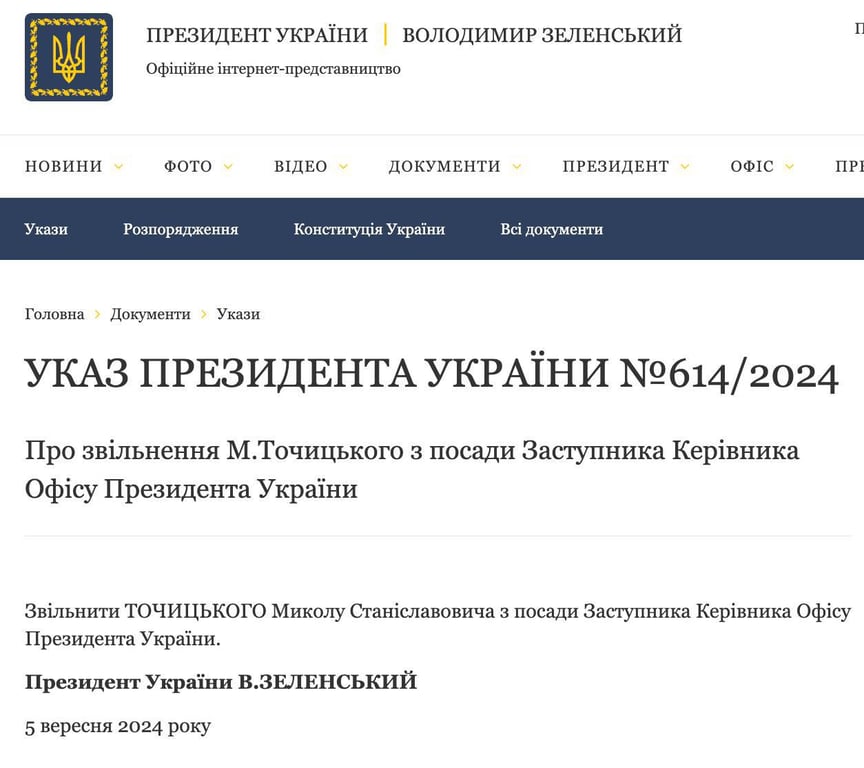Expand the ВІДЕО dropdown chevron
This screenshot has height=768, width=864.
[x=344, y=167]
